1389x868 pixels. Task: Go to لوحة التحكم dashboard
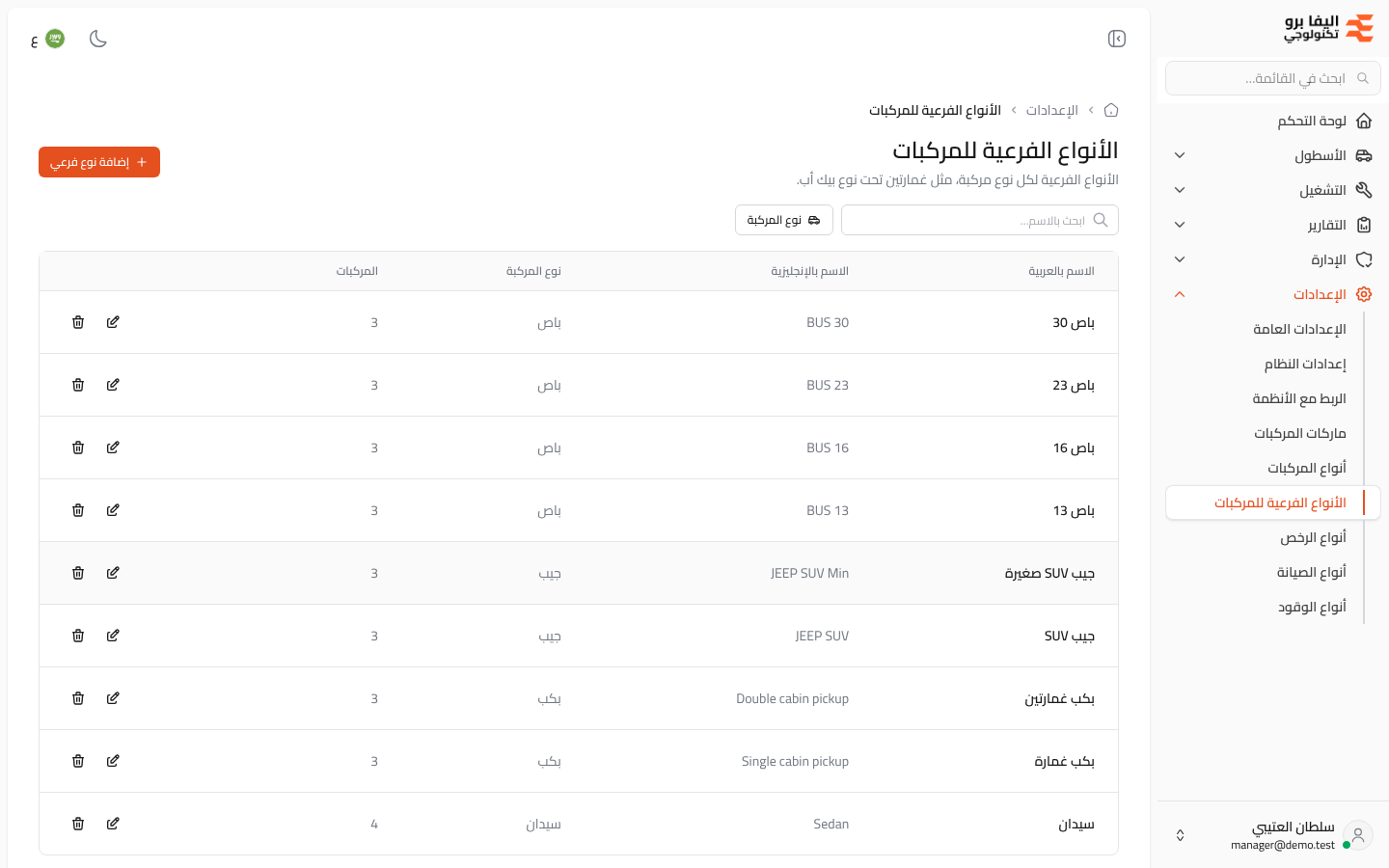tap(1273, 121)
